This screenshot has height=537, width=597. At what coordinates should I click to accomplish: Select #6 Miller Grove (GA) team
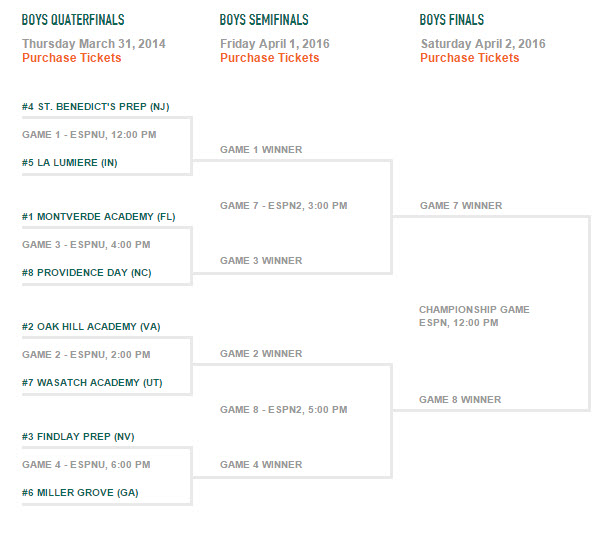click(x=80, y=493)
